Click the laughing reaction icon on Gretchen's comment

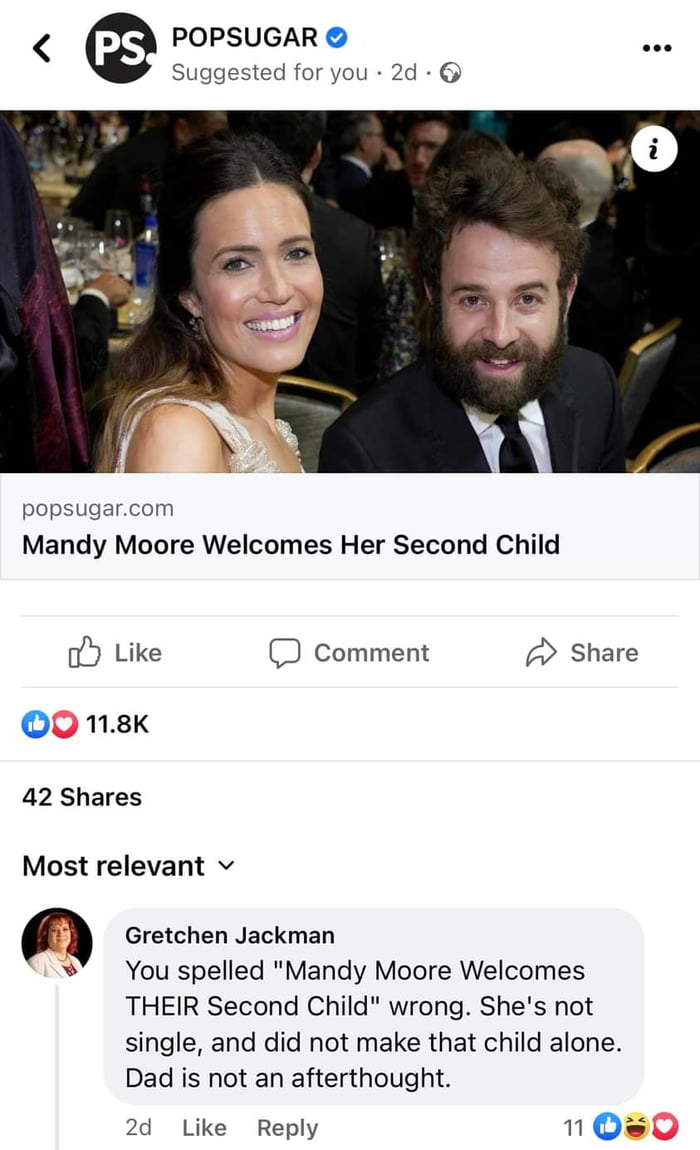[x=636, y=1127]
